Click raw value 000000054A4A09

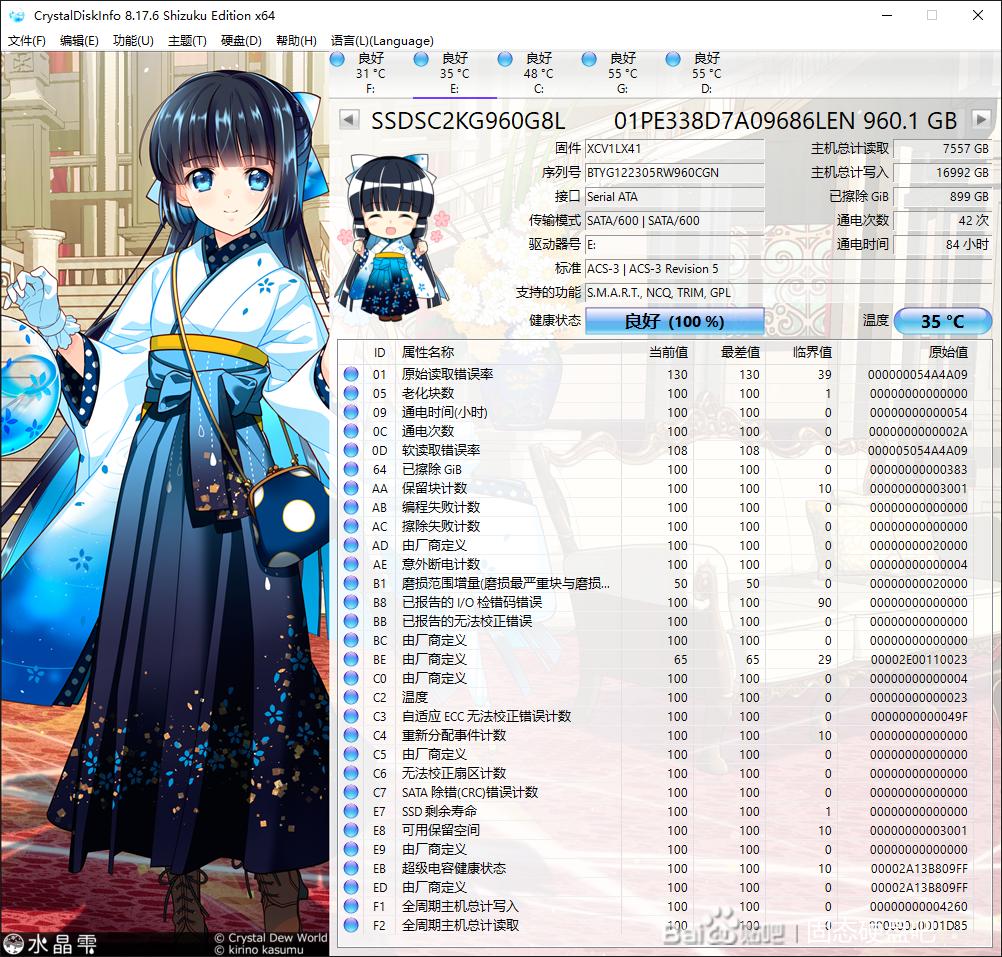tap(917, 374)
